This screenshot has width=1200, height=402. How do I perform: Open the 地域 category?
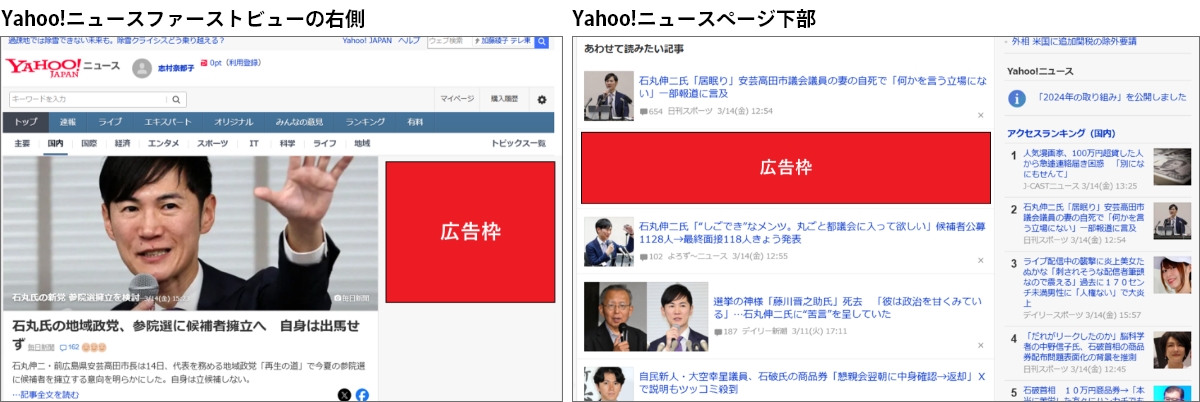361,144
